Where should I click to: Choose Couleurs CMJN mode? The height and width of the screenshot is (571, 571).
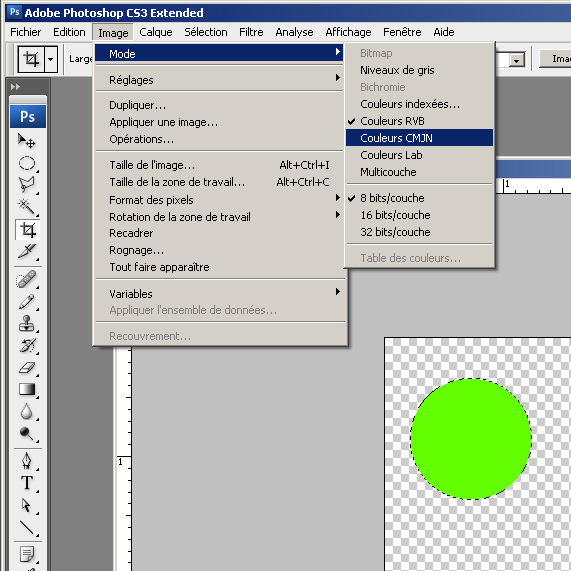(x=419, y=138)
